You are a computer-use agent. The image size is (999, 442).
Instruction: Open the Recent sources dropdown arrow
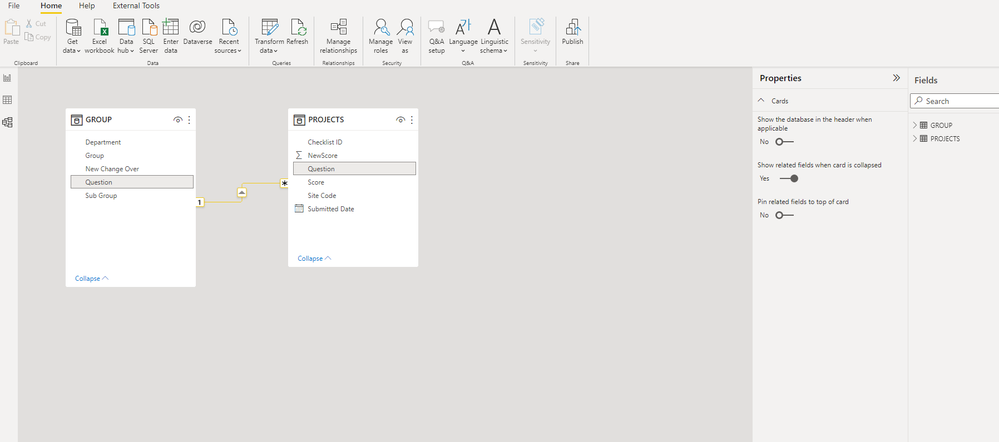(240, 51)
